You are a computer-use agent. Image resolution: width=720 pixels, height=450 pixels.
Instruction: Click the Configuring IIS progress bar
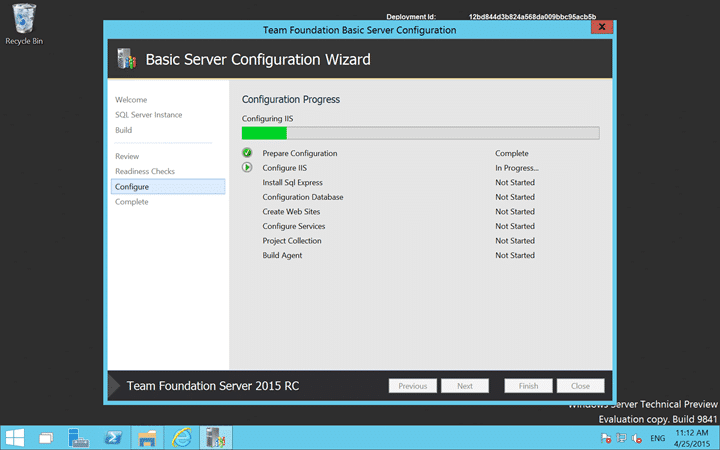coord(420,133)
